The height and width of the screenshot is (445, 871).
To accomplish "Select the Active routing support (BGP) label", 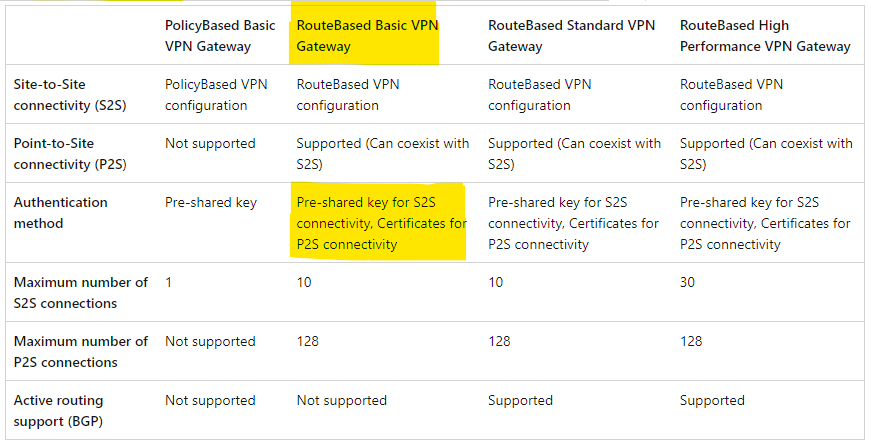I will (x=58, y=411).
